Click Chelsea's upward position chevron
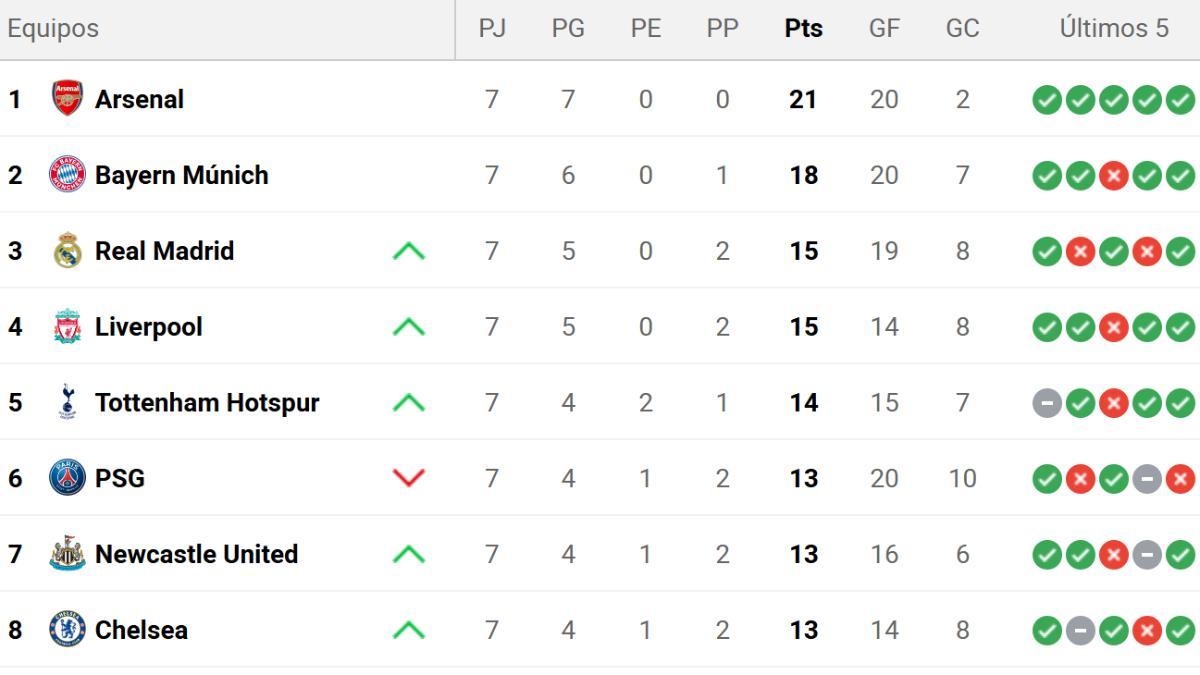This screenshot has height=675, width=1200. pos(408,630)
